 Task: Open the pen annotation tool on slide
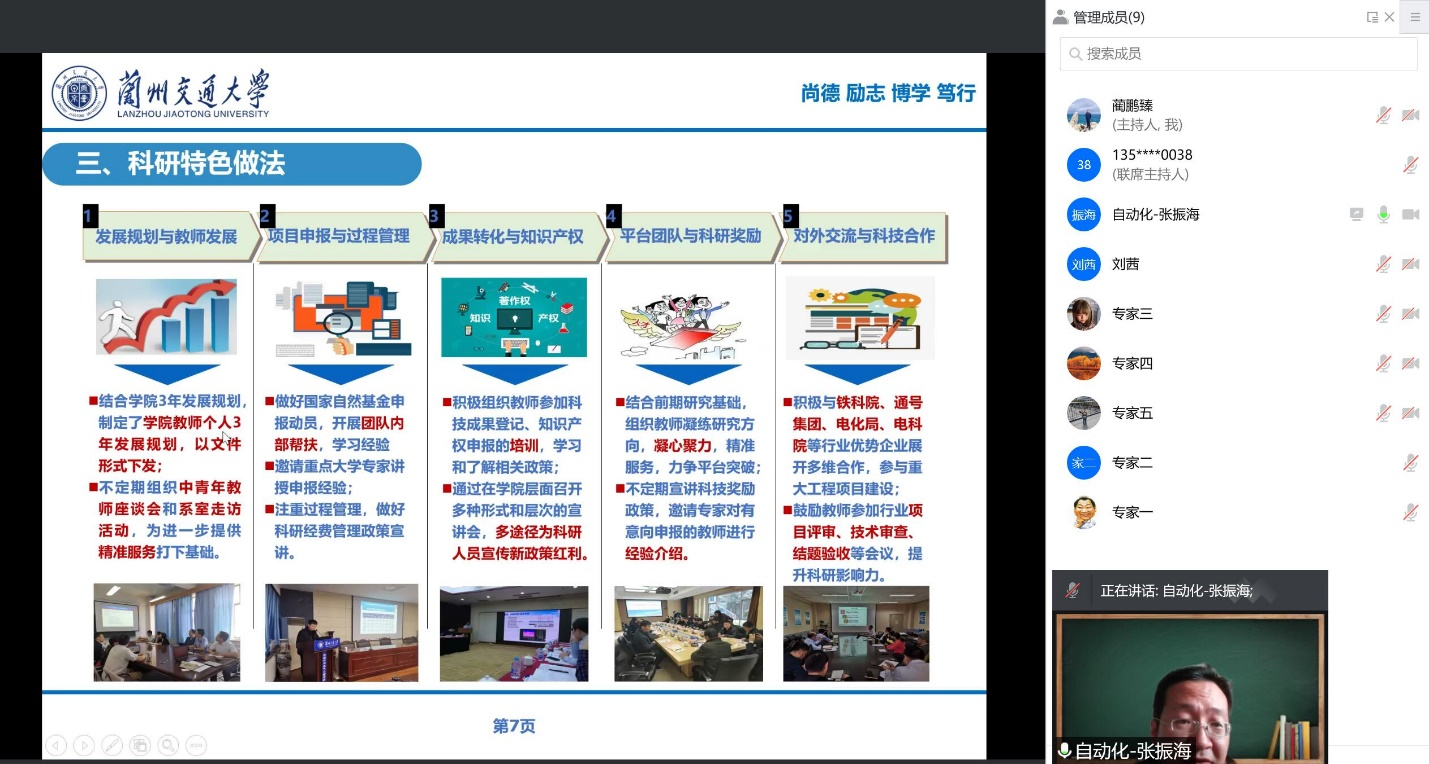112,745
